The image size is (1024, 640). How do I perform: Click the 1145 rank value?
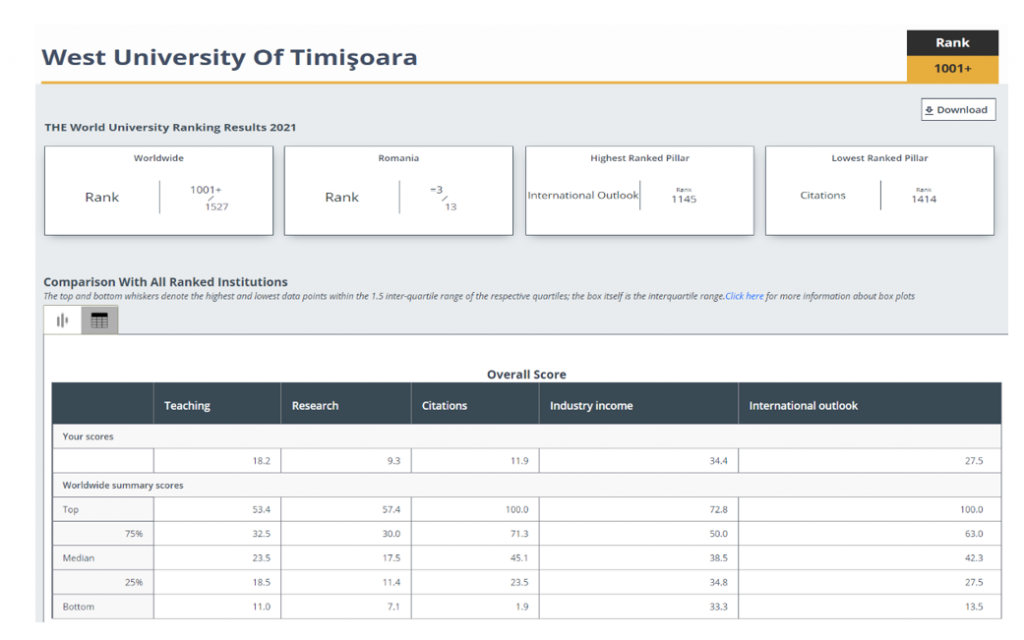coord(684,199)
